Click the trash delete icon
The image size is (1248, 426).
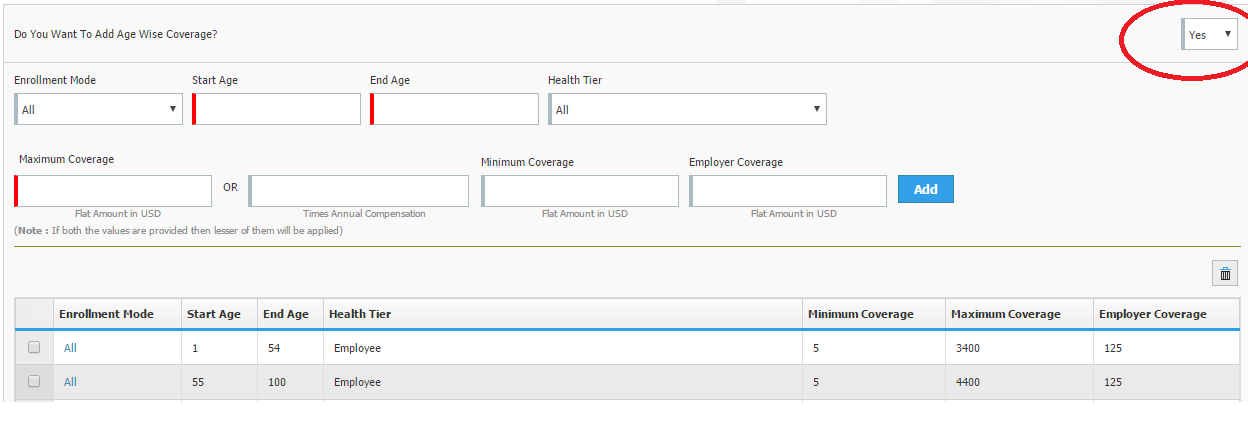click(x=1224, y=274)
